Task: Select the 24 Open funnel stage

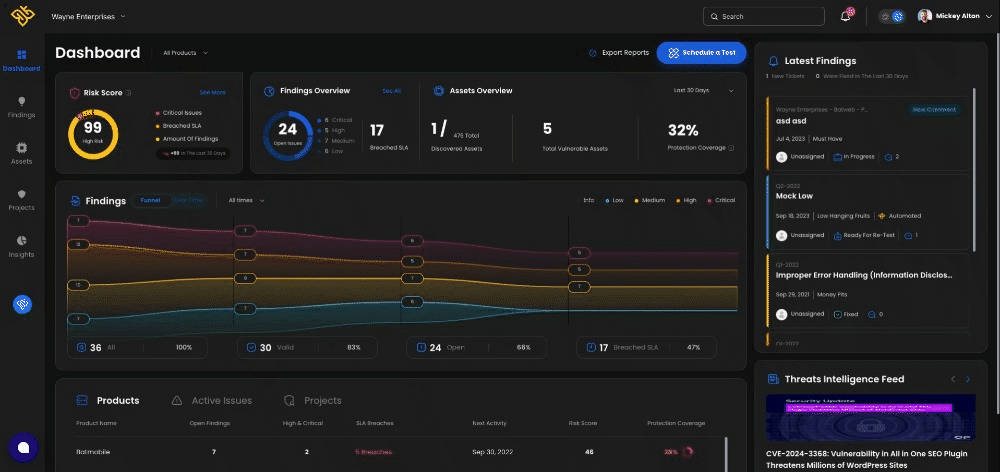Action: (476, 348)
